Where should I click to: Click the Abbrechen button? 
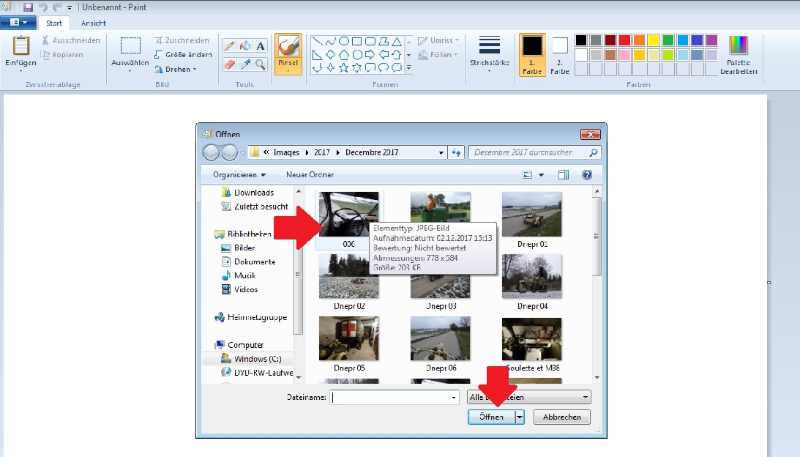pyautogui.click(x=561, y=417)
